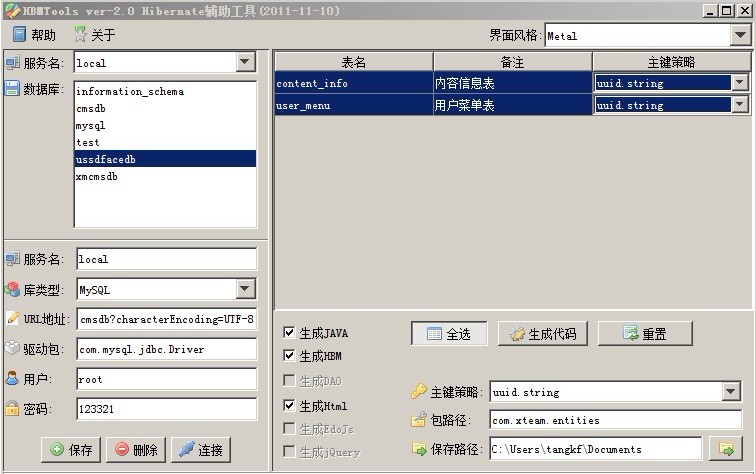Image resolution: width=756 pixels, height=474 pixels.
Task: Select information_schema in database list
Action: 165,91
